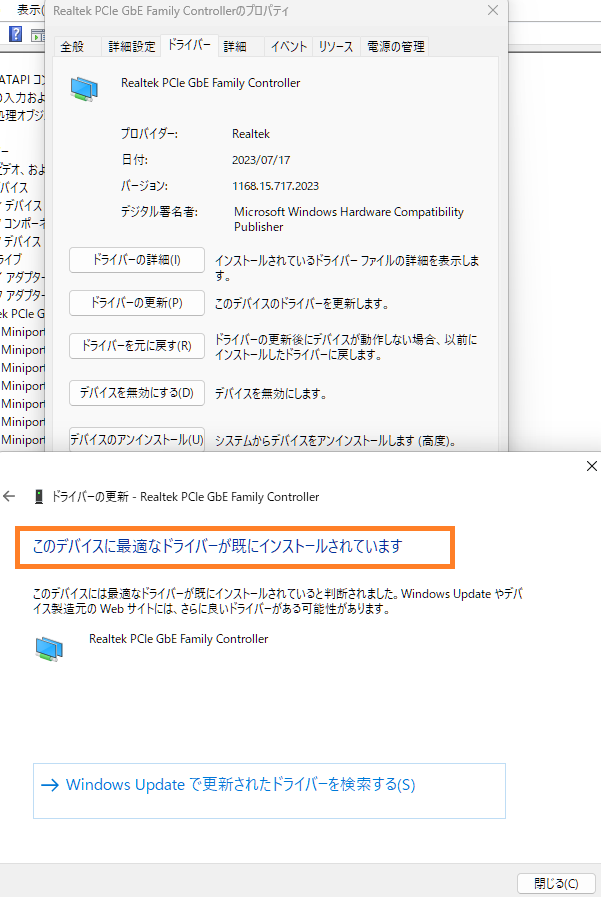601x897 pixels.
Task: Click heading このデバイスに最適なドライバーが既にインストールされています
Action: pyautogui.click(x=217, y=546)
